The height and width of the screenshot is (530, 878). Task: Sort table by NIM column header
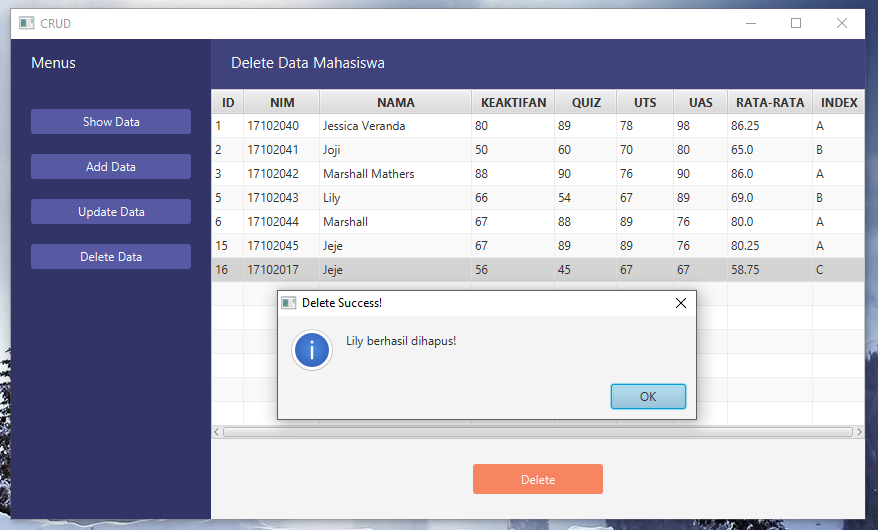pos(282,102)
